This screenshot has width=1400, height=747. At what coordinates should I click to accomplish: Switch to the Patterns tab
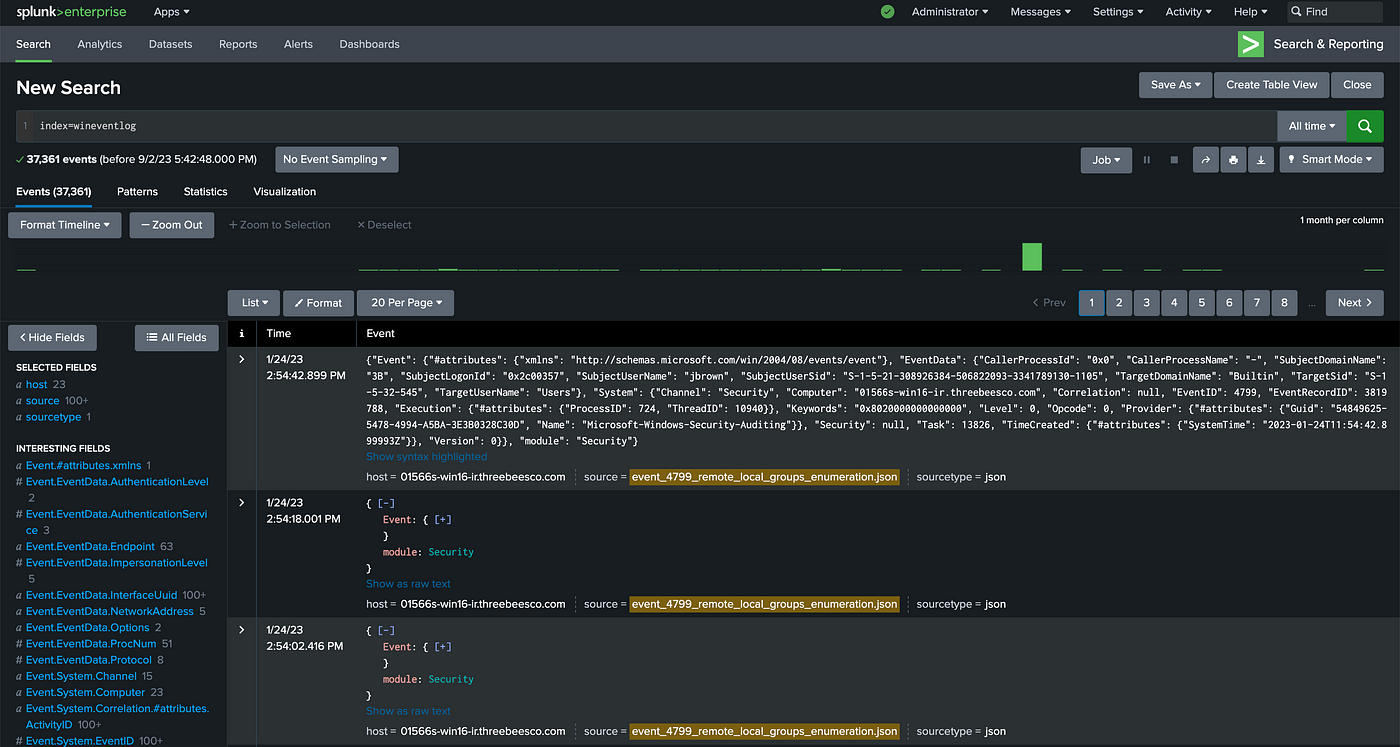click(137, 192)
